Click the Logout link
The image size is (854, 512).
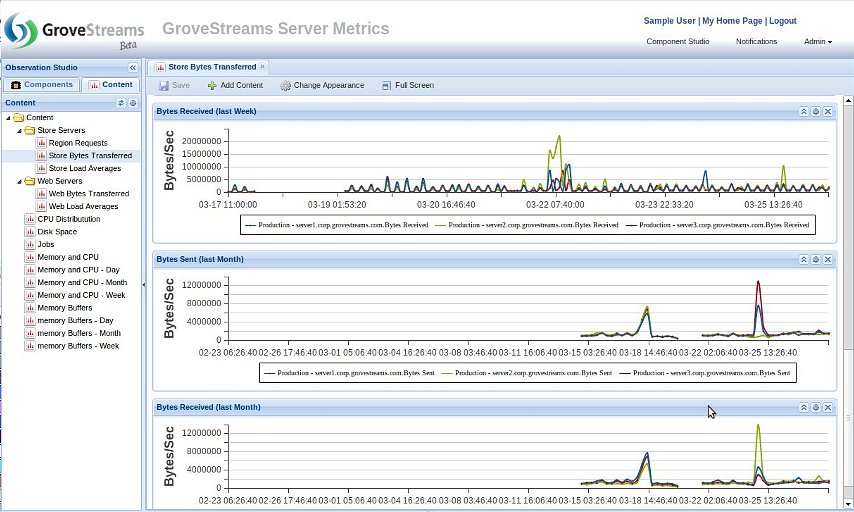click(782, 20)
